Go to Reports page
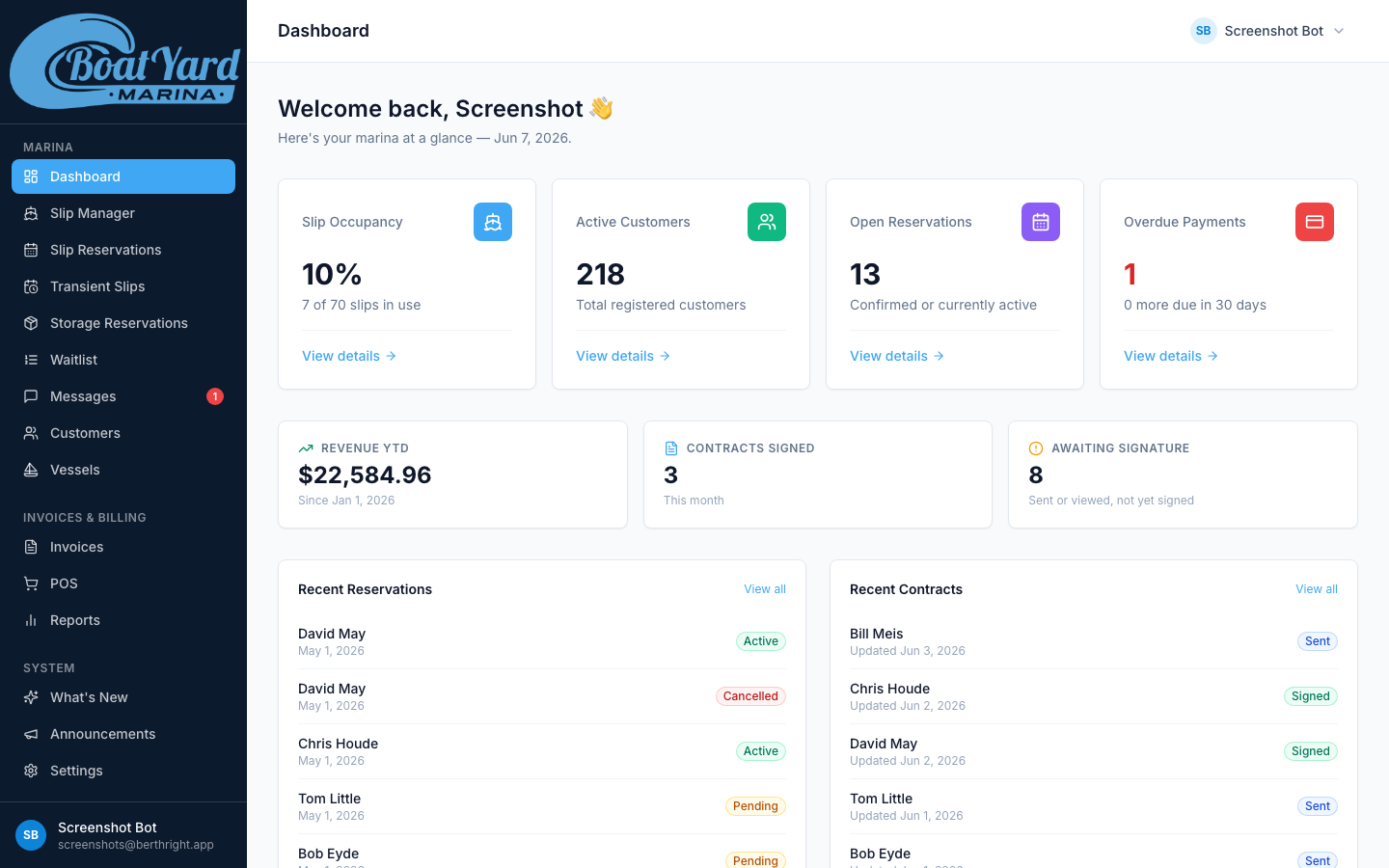This screenshot has width=1389, height=868. pos(123,620)
